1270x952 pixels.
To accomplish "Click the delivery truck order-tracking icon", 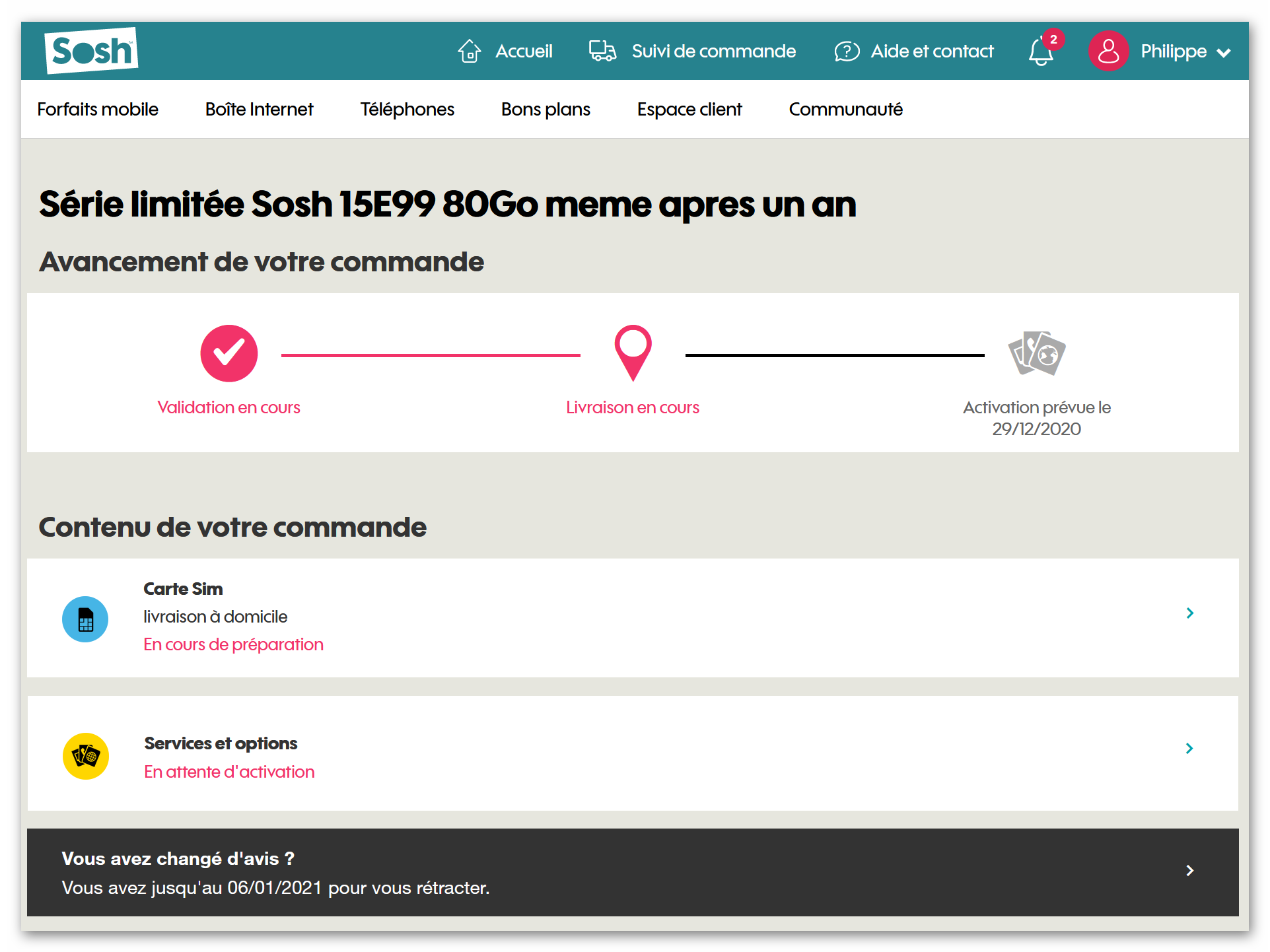I will tap(602, 51).
